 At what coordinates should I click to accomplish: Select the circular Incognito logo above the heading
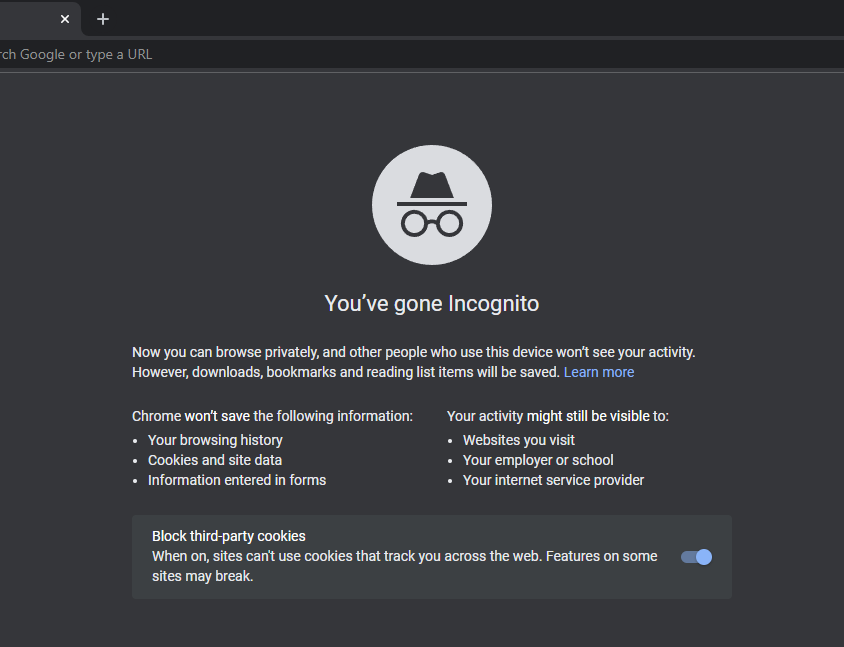coord(431,204)
